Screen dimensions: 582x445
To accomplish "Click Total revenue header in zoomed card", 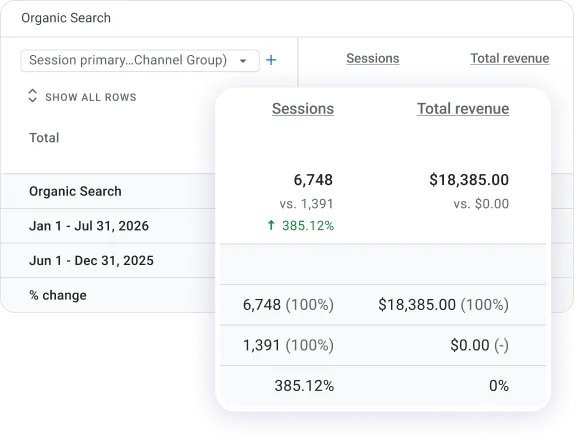I will (463, 109).
